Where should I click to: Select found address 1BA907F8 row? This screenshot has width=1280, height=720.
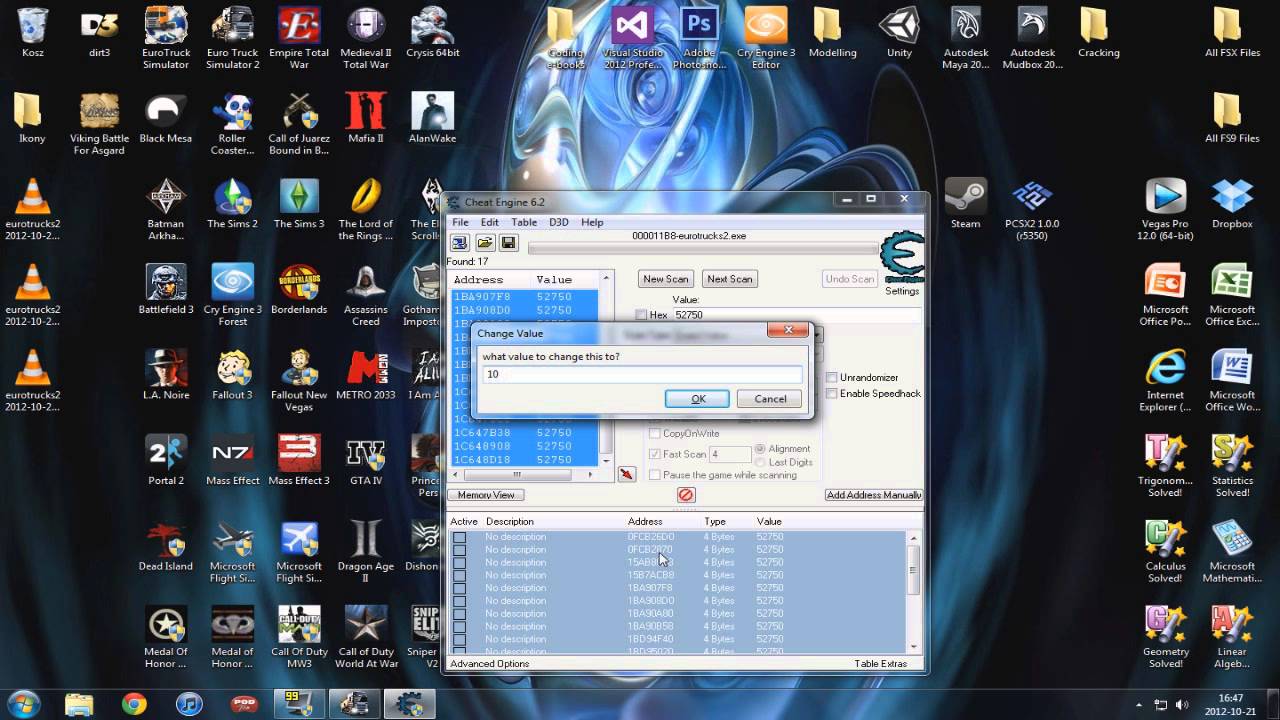coord(525,297)
